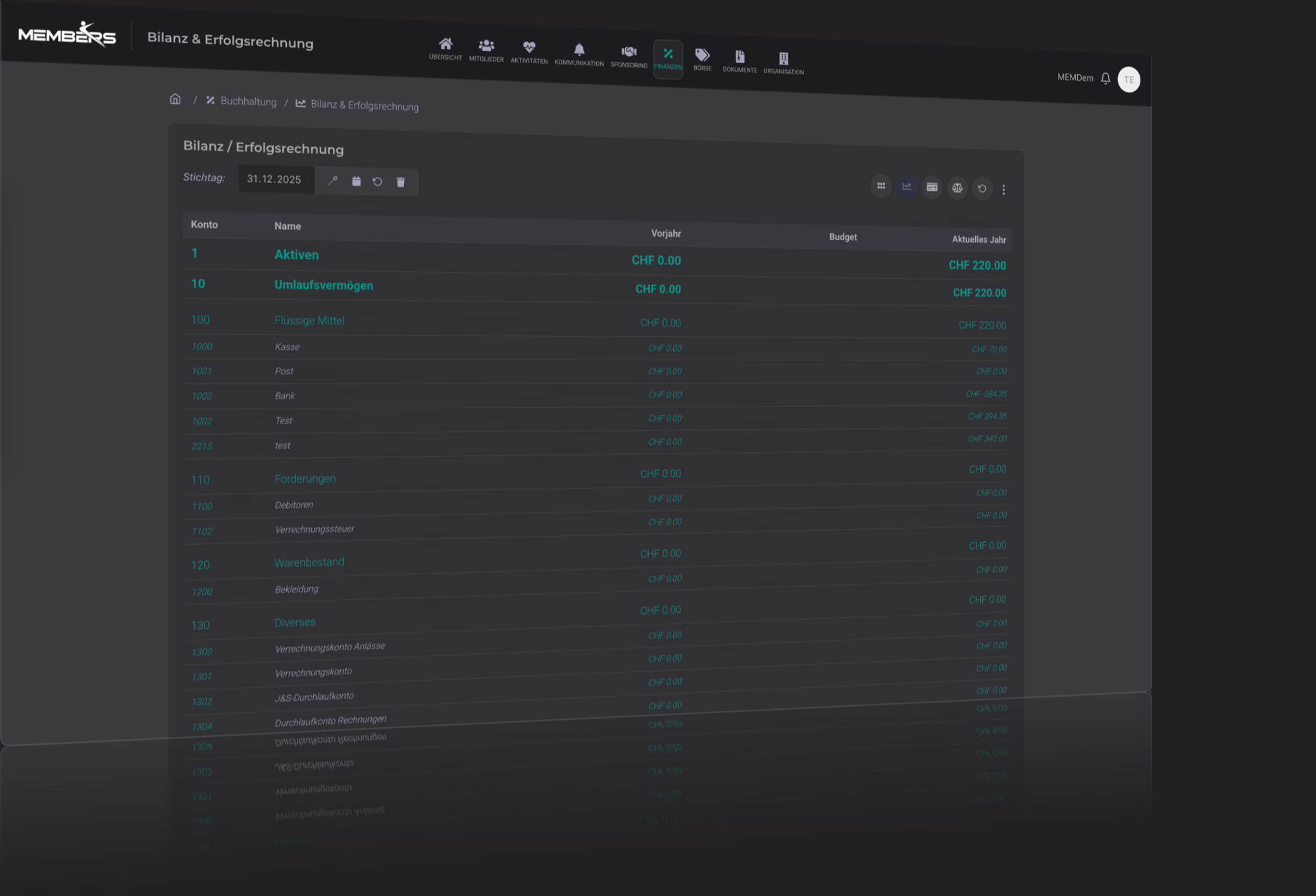The height and width of the screenshot is (896, 1316).
Task: Select the Finanzen nav item
Action: (x=668, y=59)
